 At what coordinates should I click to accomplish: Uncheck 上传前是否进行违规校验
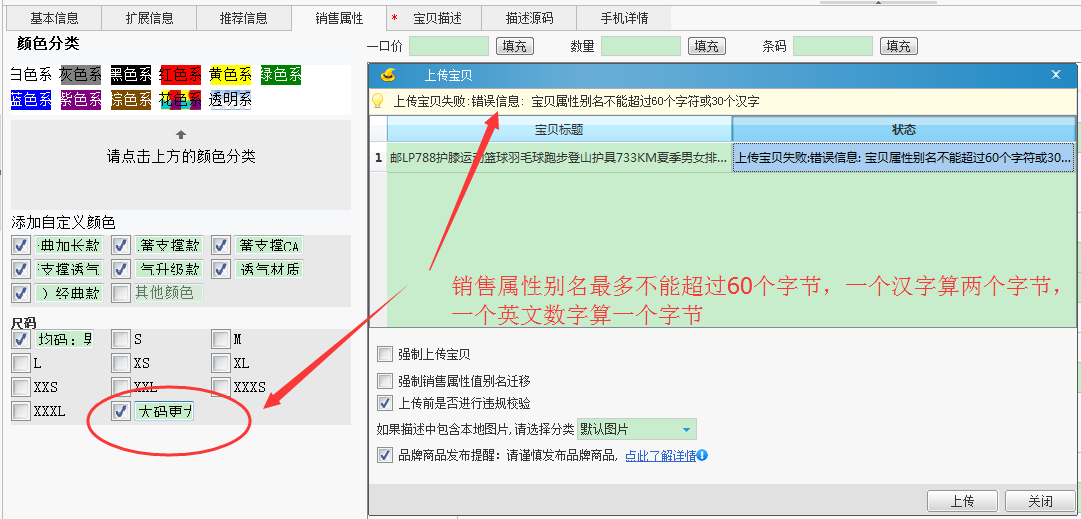coord(385,403)
